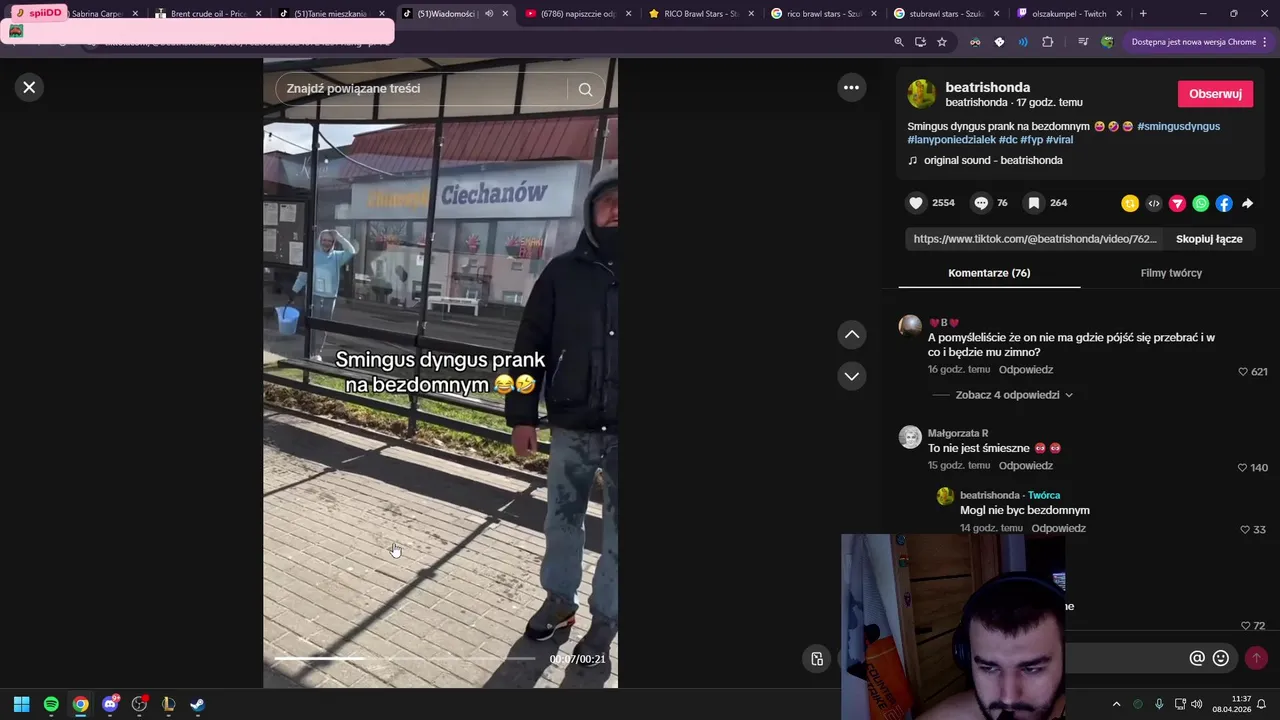Show hidden tray icons chevron
This screenshot has height=720, width=1280.
pyautogui.click(x=1116, y=704)
